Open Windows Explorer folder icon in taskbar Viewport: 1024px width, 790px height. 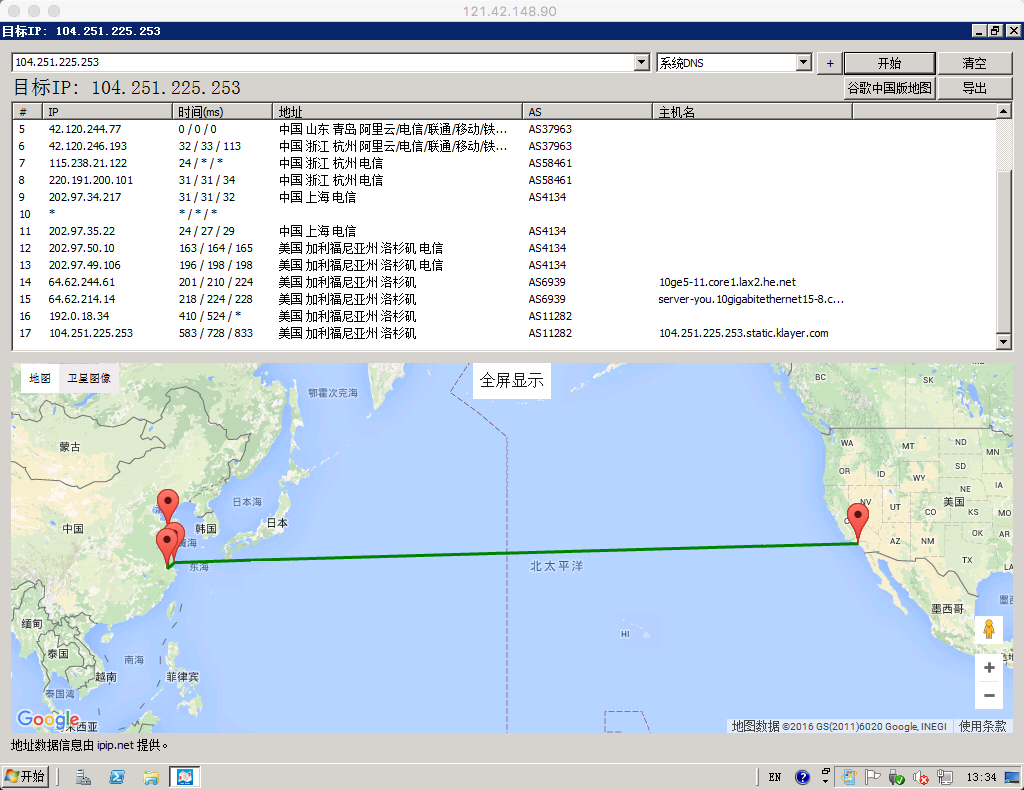(x=151, y=776)
